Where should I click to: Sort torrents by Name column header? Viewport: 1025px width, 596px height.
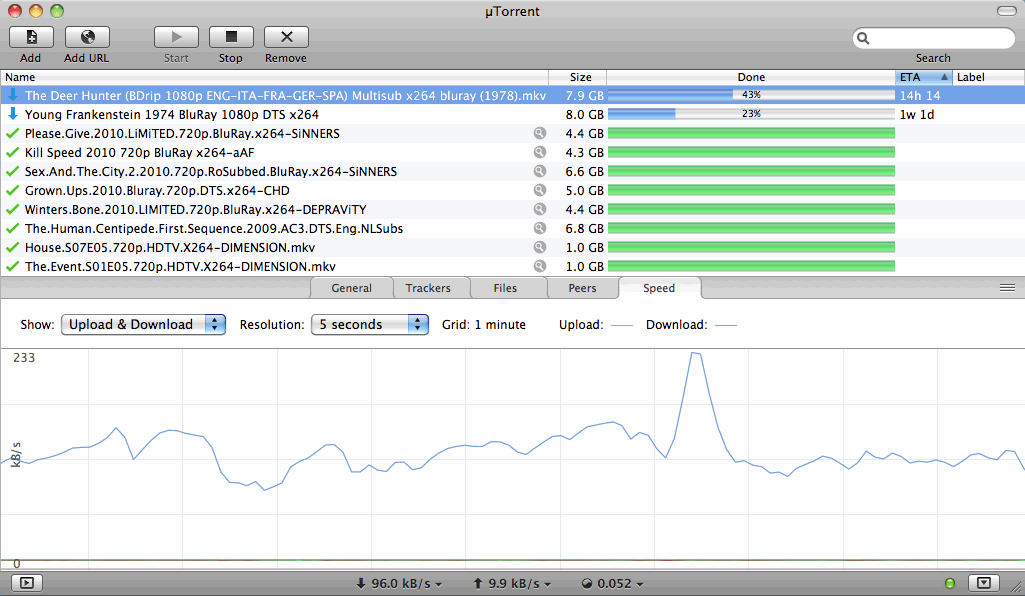(x=275, y=77)
